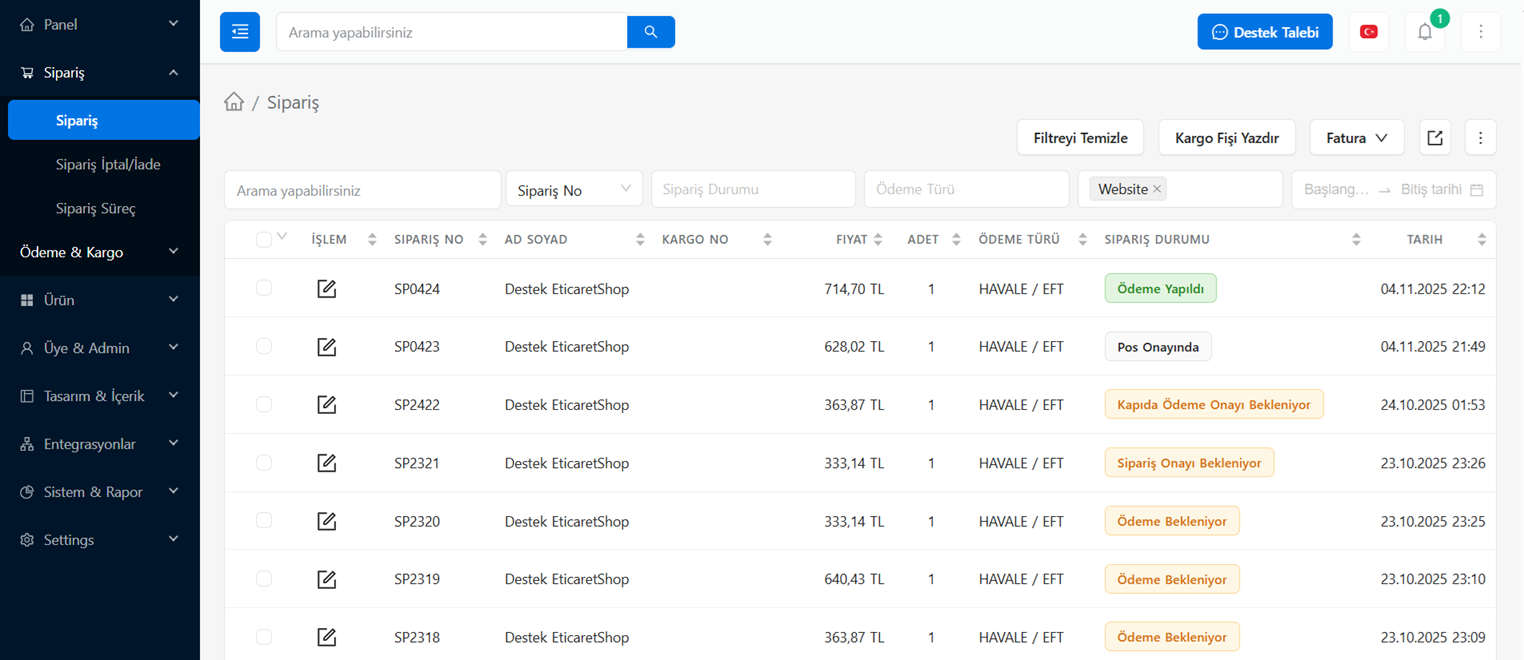Sort by the İŞLEM column sort arrows
The height and width of the screenshot is (660, 1524).
372,240
